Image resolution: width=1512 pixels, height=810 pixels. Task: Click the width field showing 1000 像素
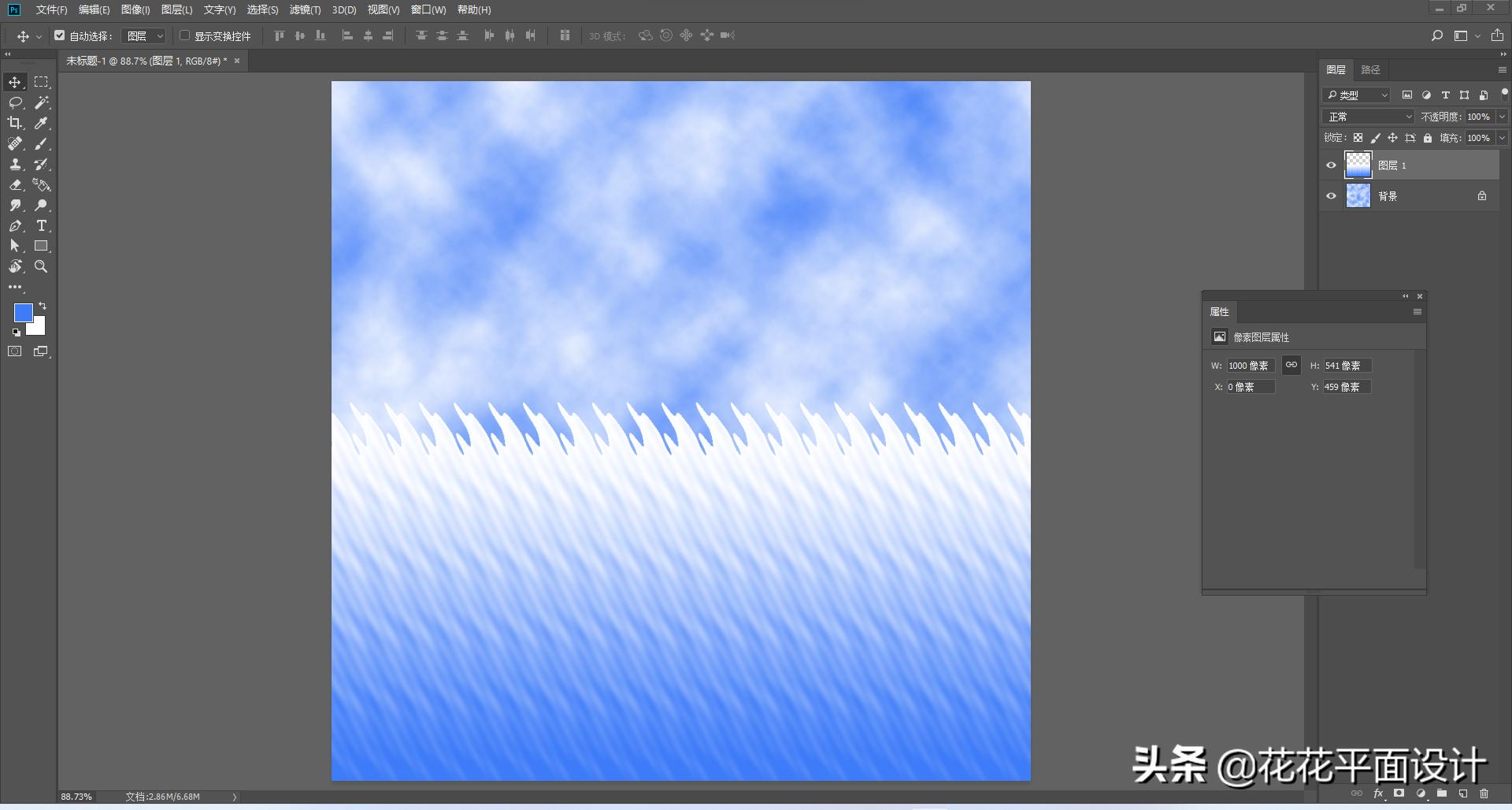coord(1250,366)
